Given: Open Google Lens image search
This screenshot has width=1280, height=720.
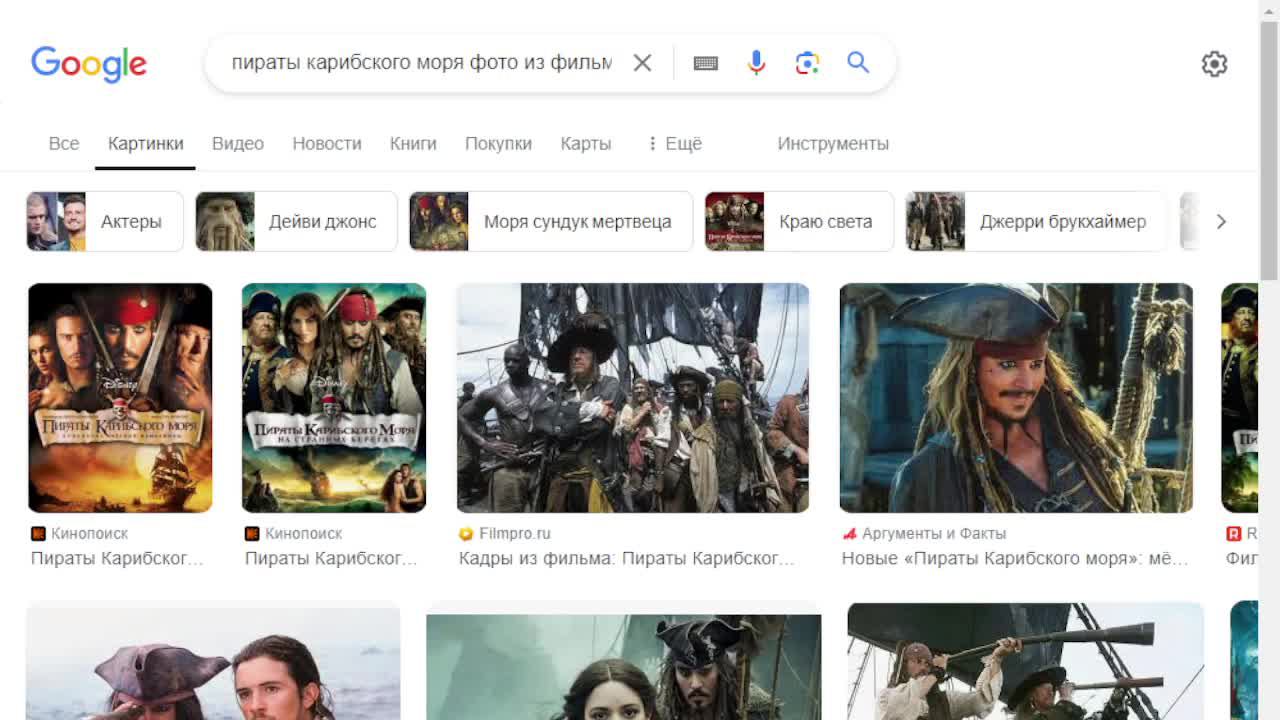Looking at the screenshot, I should point(807,63).
